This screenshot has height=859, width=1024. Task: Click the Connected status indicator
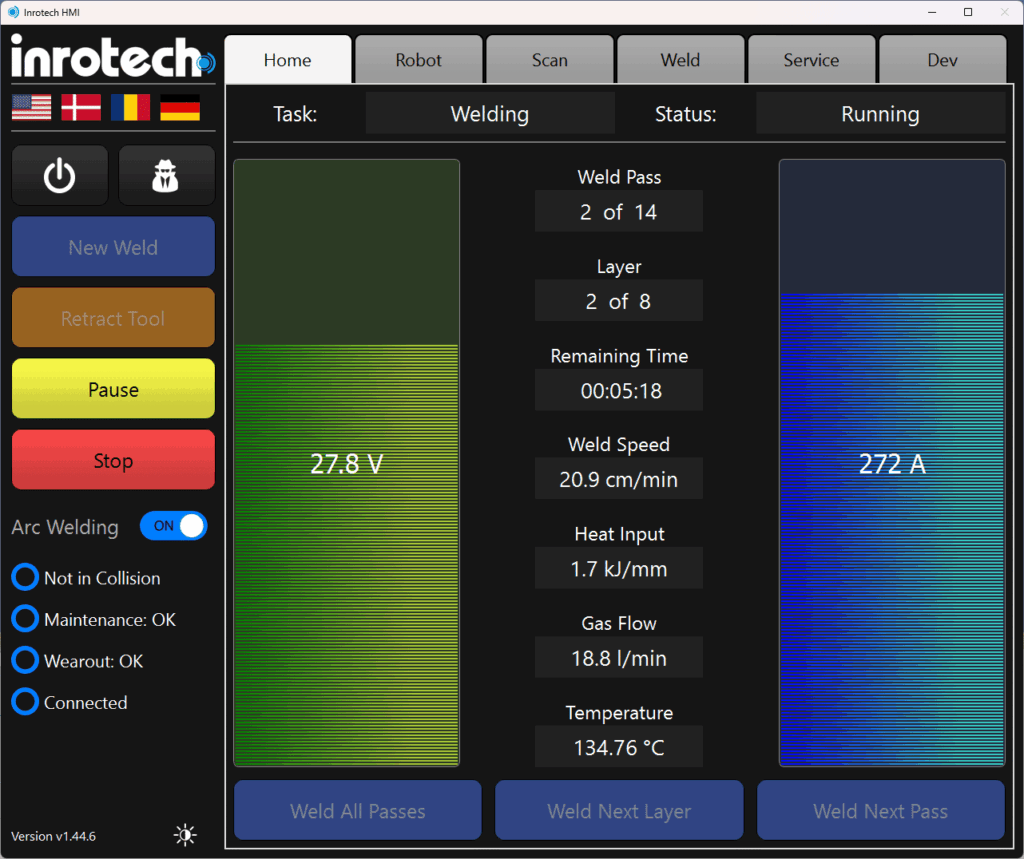click(25, 703)
